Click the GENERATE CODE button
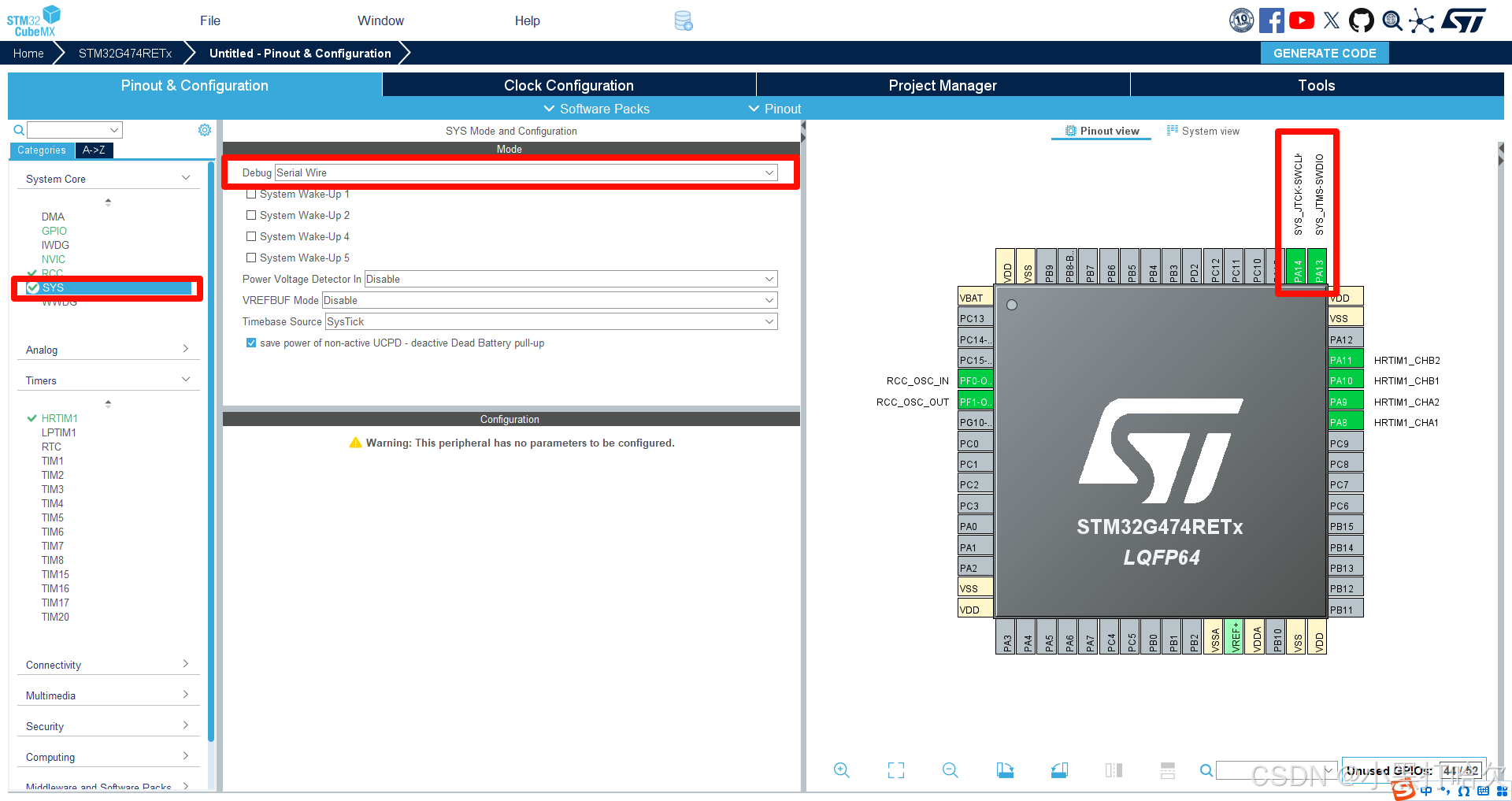Image resolution: width=1512 pixels, height=801 pixels. [x=1325, y=53]
